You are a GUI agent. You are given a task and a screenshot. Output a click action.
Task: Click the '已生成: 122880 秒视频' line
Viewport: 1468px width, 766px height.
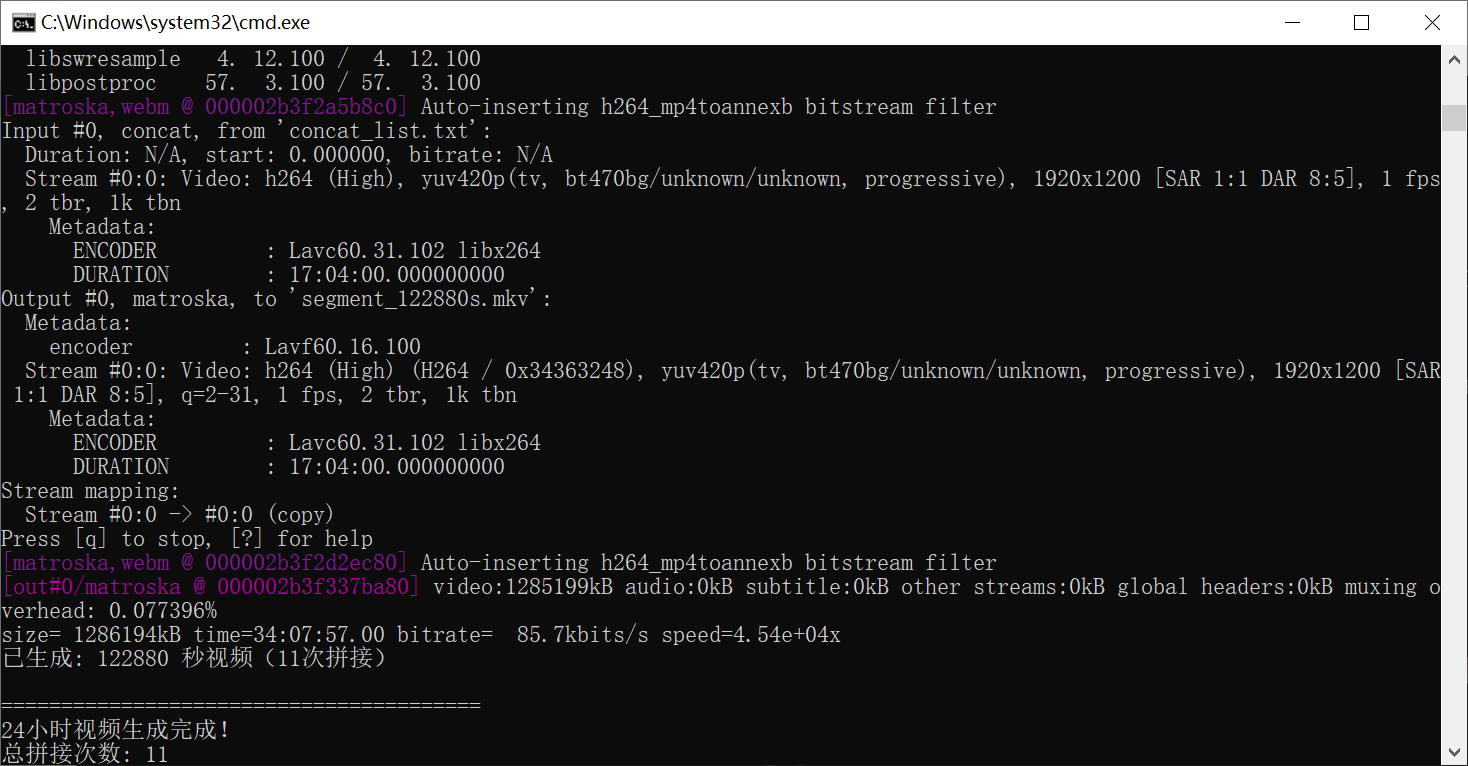(194, 659)
